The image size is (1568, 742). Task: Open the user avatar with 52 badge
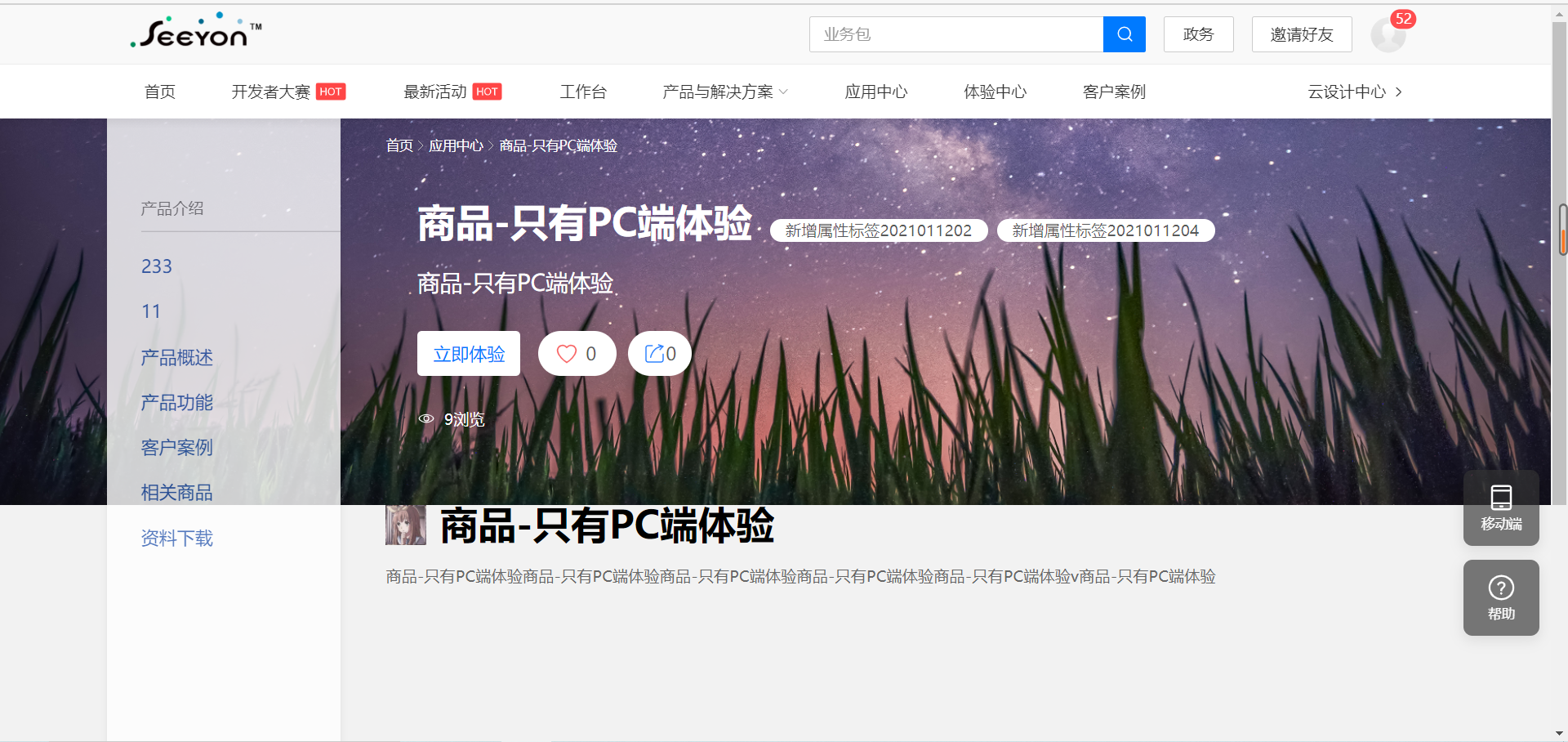pyautogui.click(x=1388, y=35)
